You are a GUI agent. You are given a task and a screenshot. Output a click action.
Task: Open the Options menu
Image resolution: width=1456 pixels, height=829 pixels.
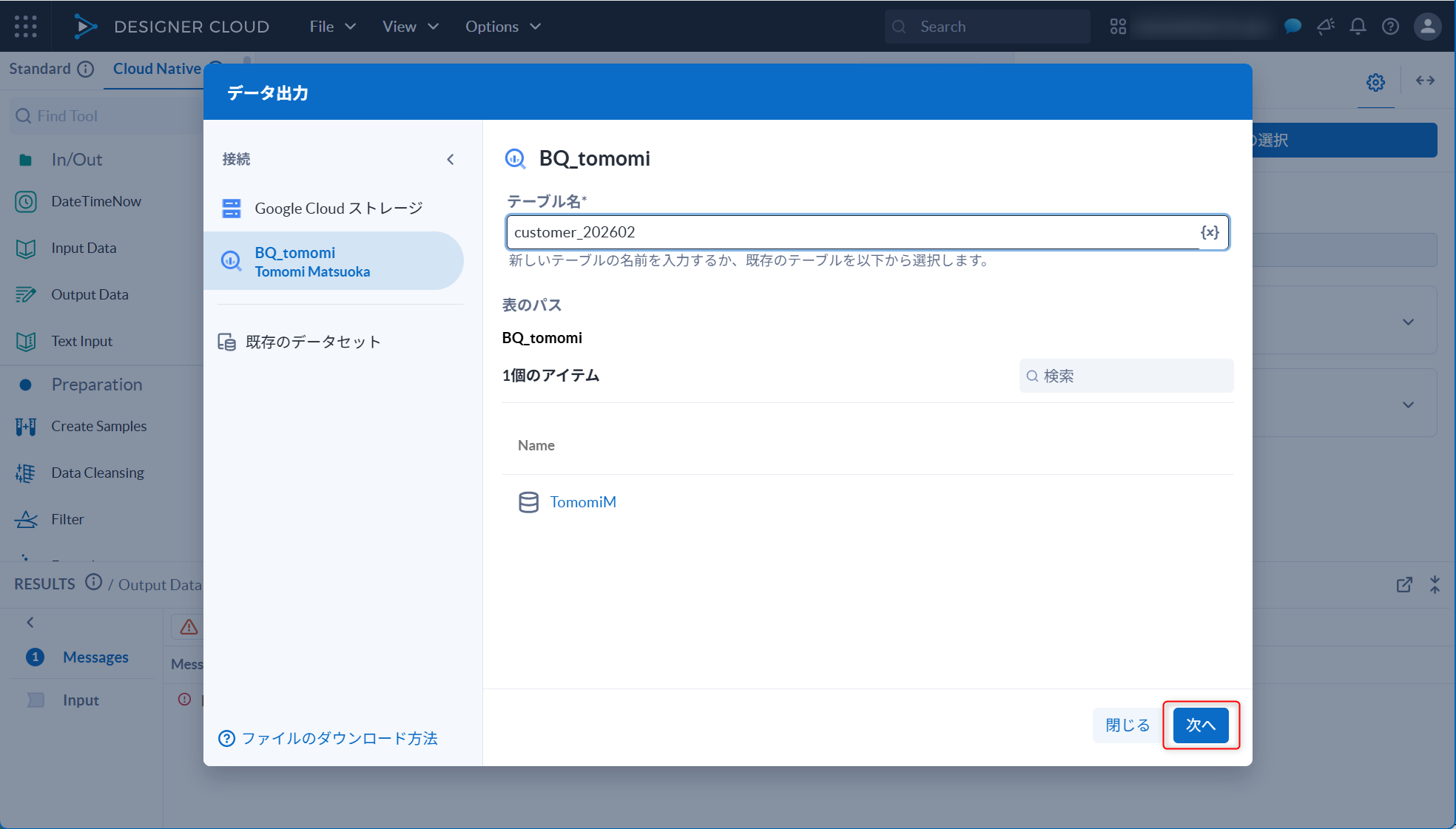tap(492, 26)
